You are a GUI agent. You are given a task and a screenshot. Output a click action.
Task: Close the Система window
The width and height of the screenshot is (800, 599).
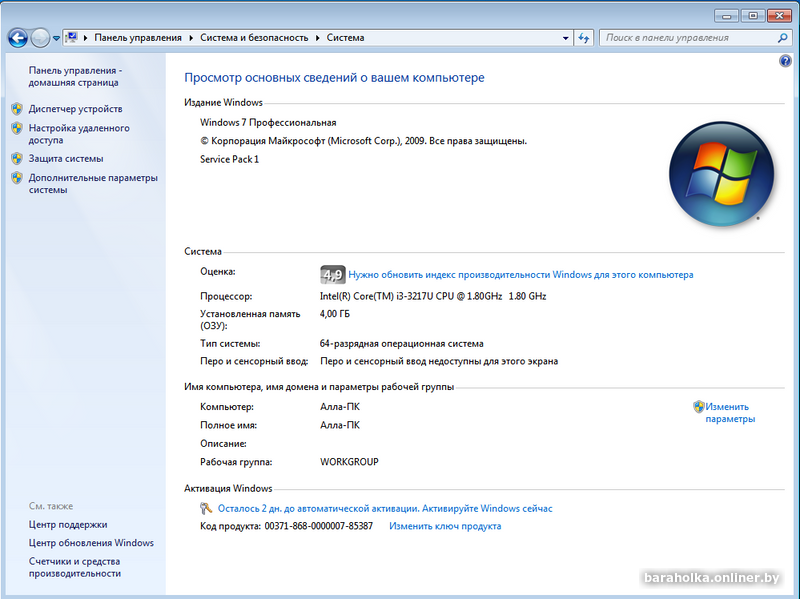pos(780,16)
